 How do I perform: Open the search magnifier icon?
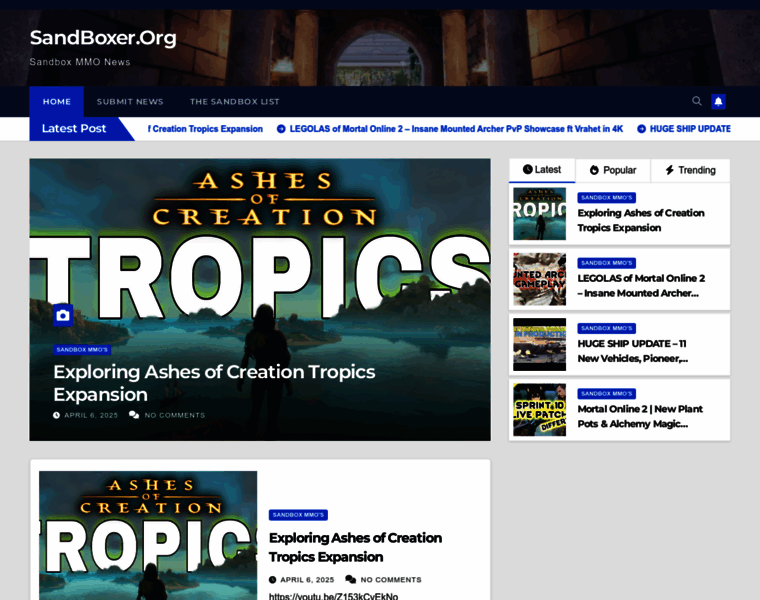(697, 101)
